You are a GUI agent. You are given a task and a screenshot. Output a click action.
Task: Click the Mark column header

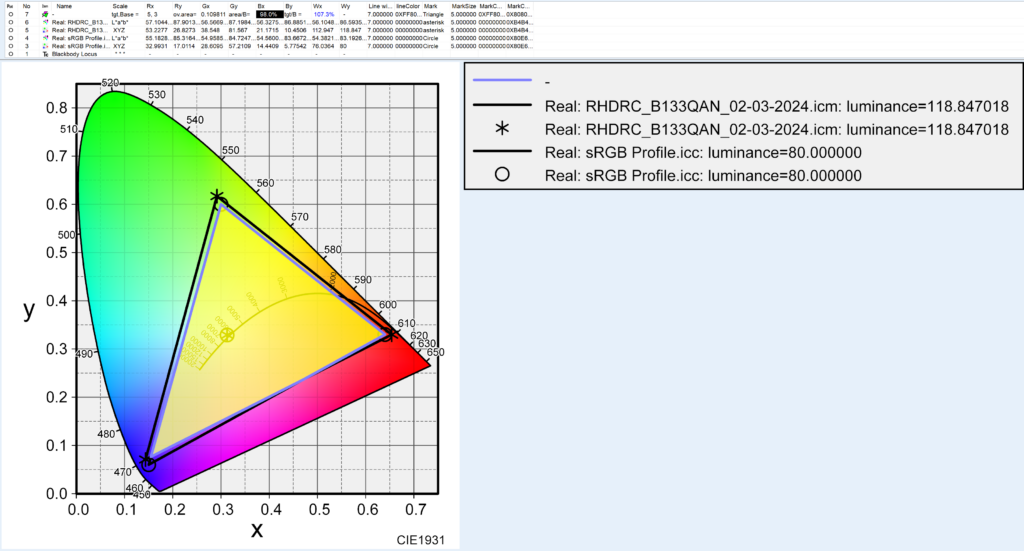430,6
